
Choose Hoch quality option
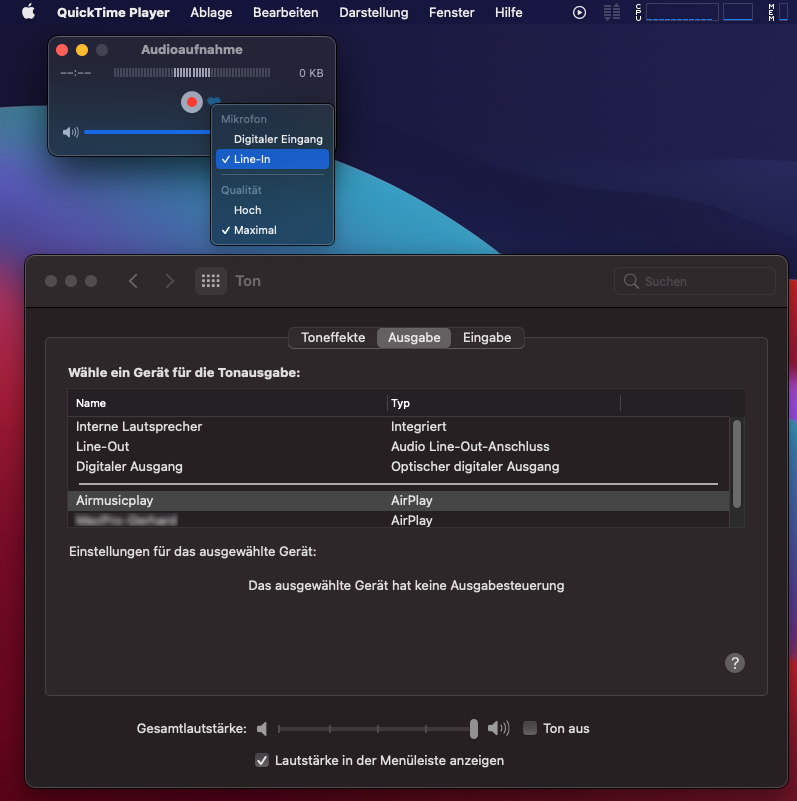pyautogui.click(x=272, y=210)
